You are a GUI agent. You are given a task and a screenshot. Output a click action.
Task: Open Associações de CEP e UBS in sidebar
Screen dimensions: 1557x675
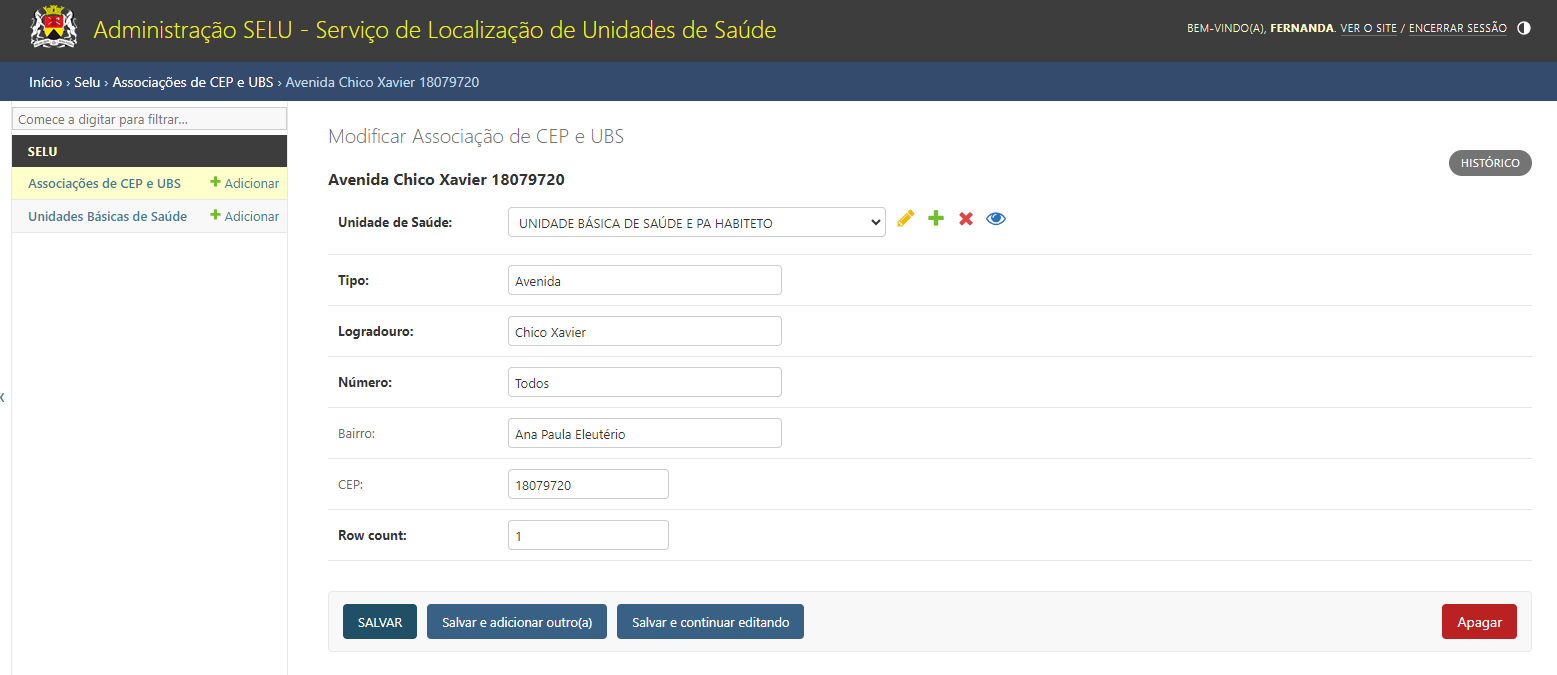(x=104, y=184)
